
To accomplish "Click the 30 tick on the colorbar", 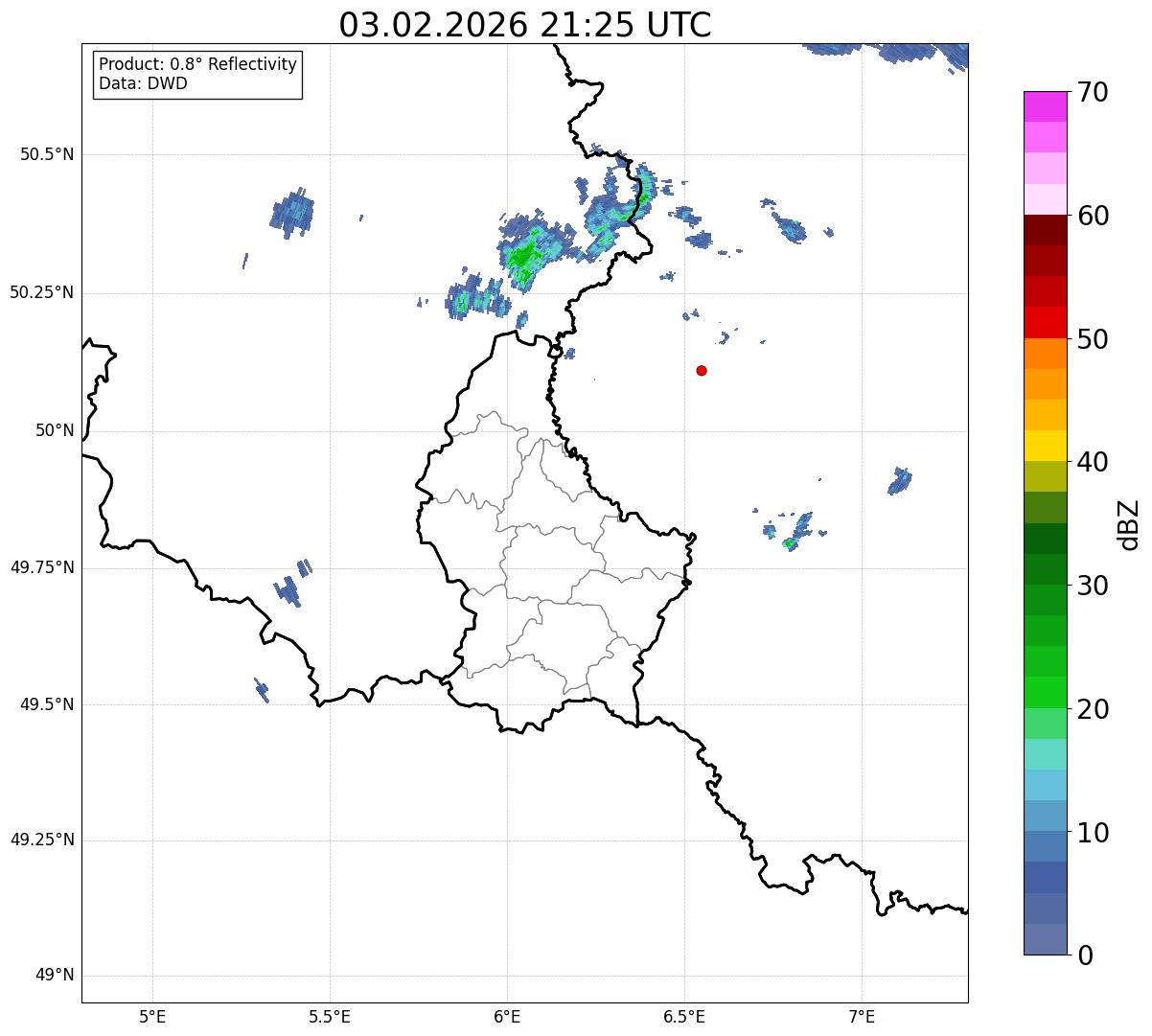I will 1093,586.
